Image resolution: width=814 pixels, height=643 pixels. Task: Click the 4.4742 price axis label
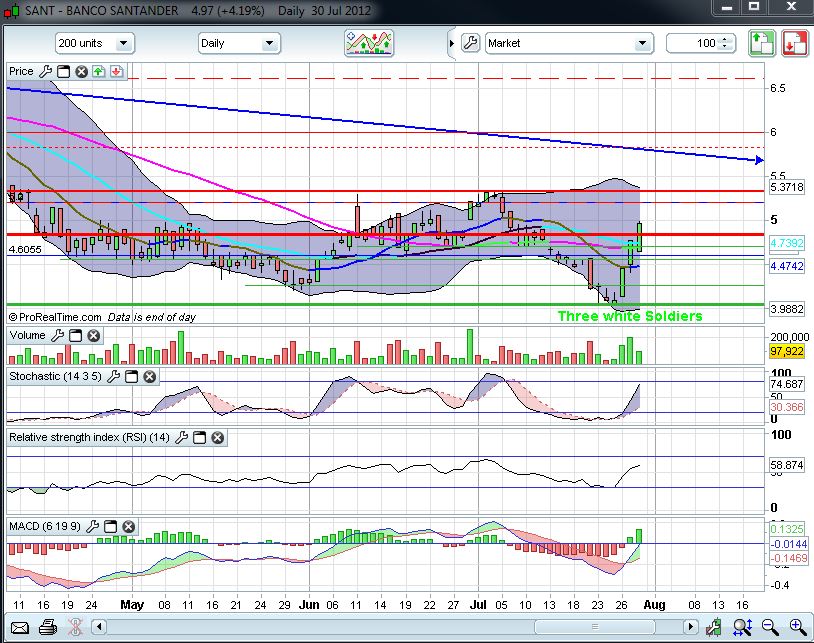click(787, 266)
